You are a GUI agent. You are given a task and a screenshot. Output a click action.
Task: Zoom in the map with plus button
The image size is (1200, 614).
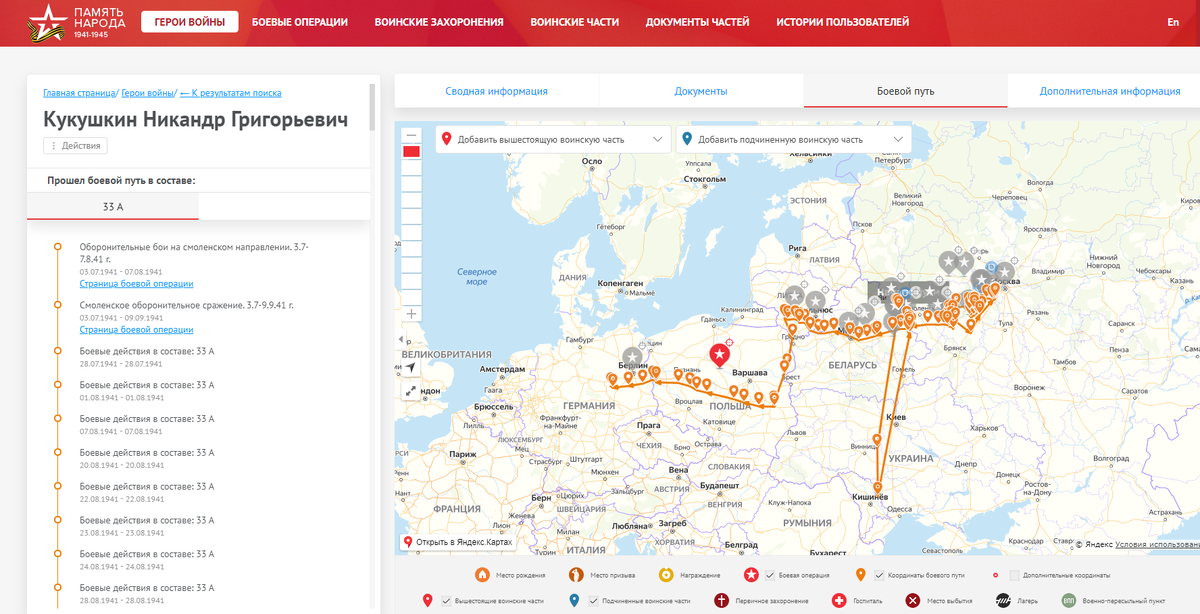(411, 314)
